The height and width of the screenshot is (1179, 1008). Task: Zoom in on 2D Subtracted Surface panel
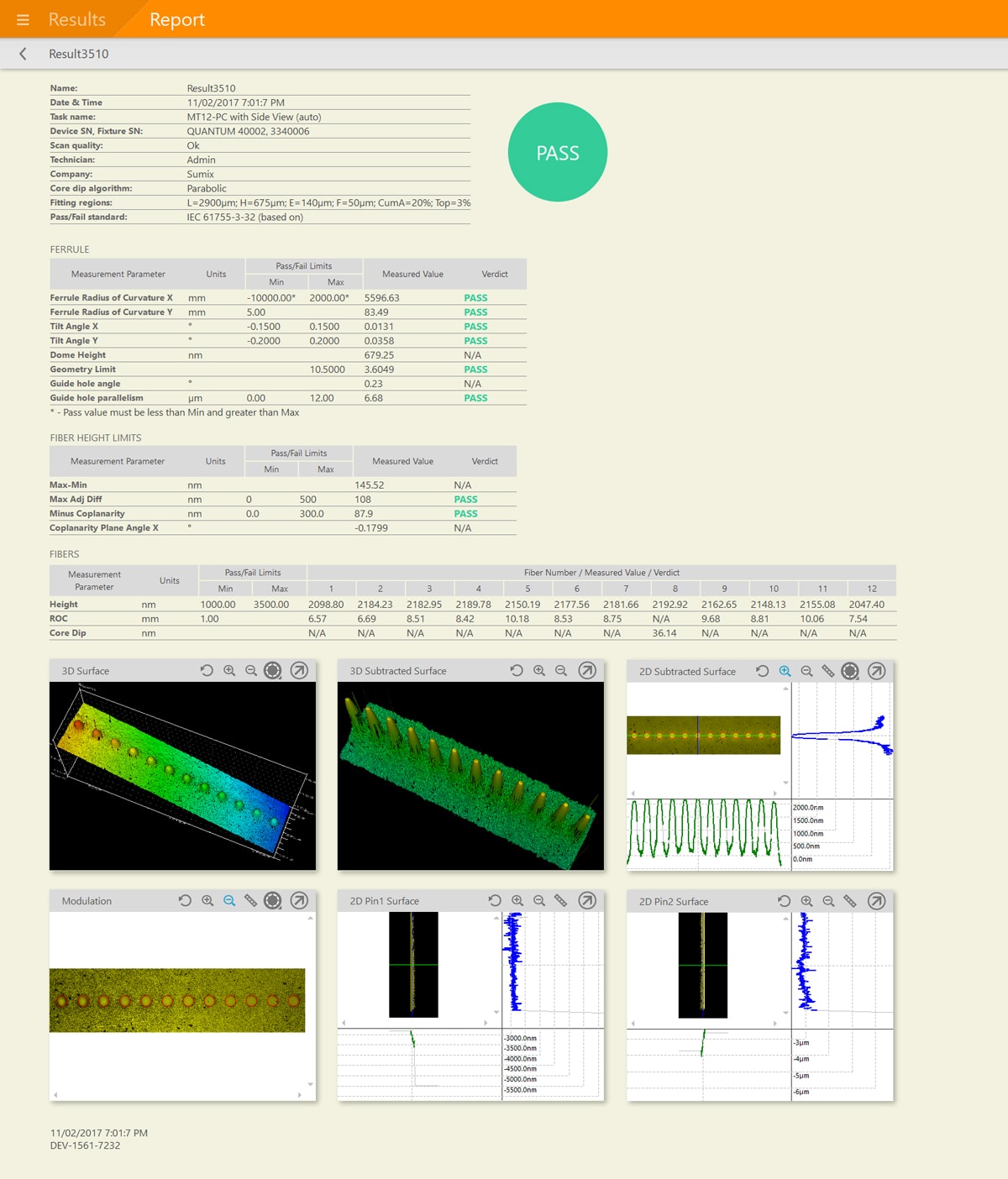pos(785,671)
